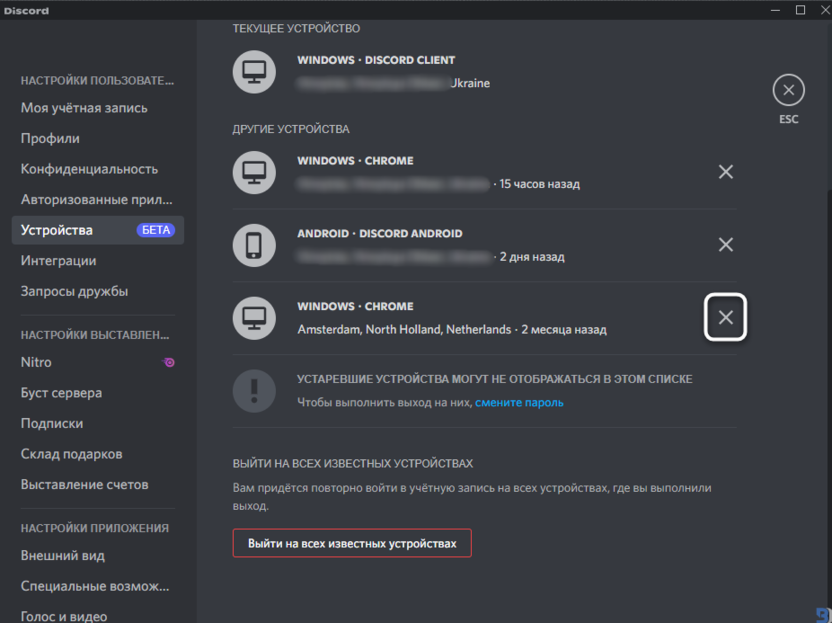Open Запросы дружбы settings
The height and width of the screenshot is (623, 832).
(x=98, y=291)
